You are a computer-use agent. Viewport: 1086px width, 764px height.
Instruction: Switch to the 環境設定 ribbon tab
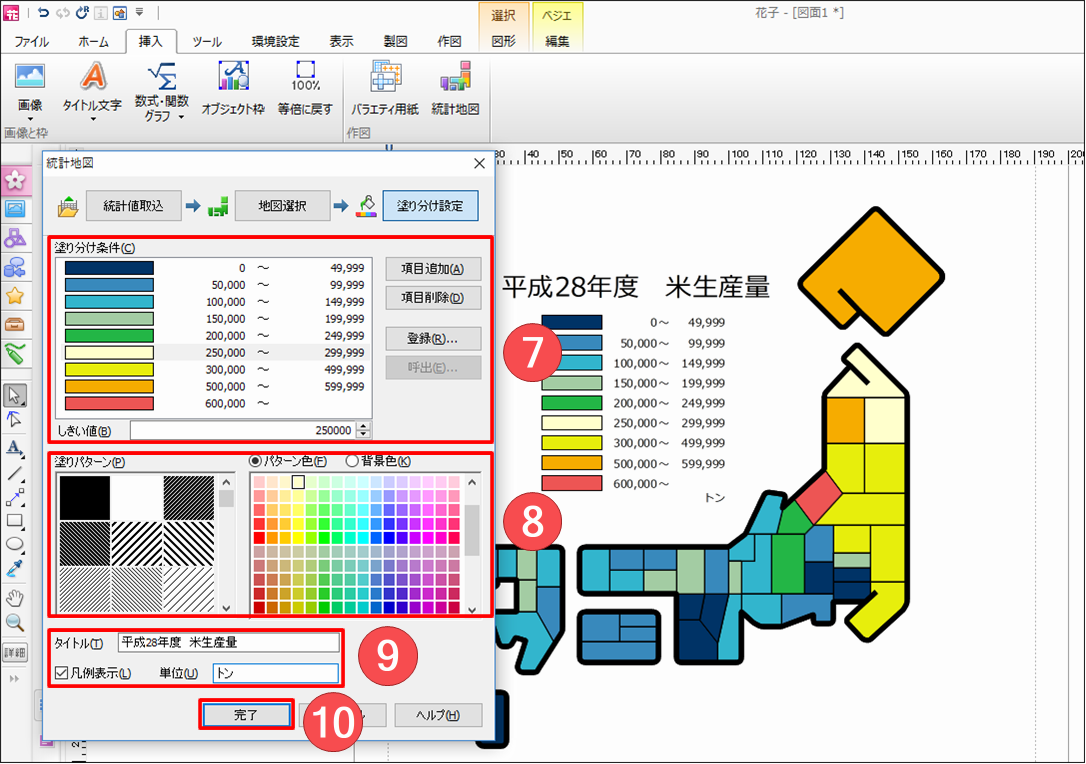pyautogui.click(x=276, y=42)
